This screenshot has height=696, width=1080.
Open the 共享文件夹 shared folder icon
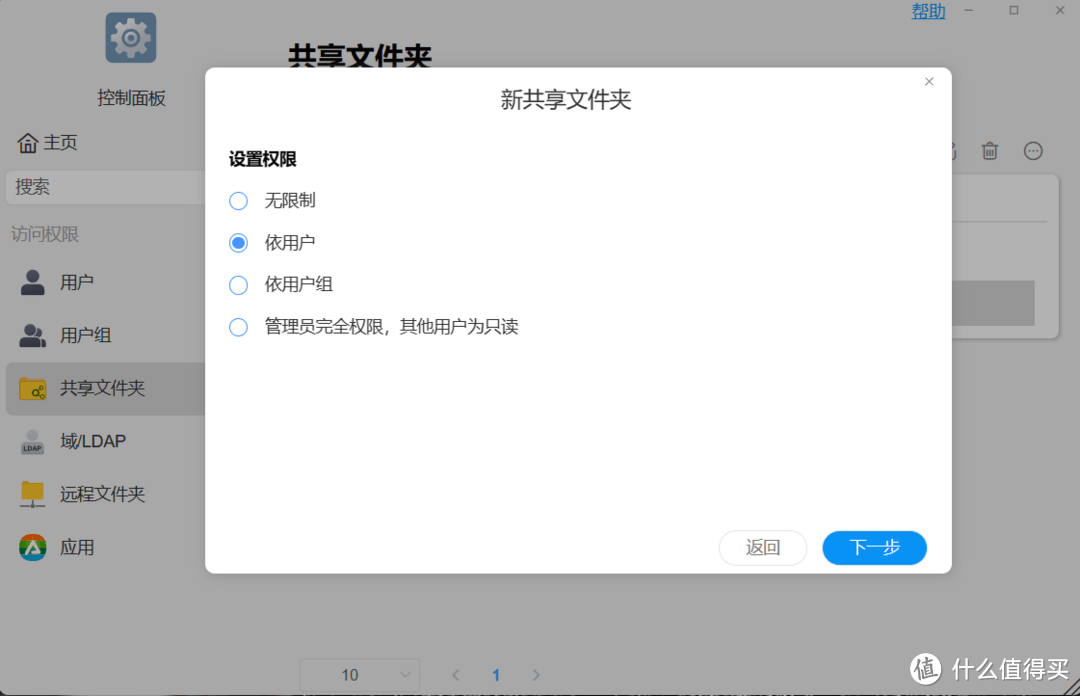[32, 389]
